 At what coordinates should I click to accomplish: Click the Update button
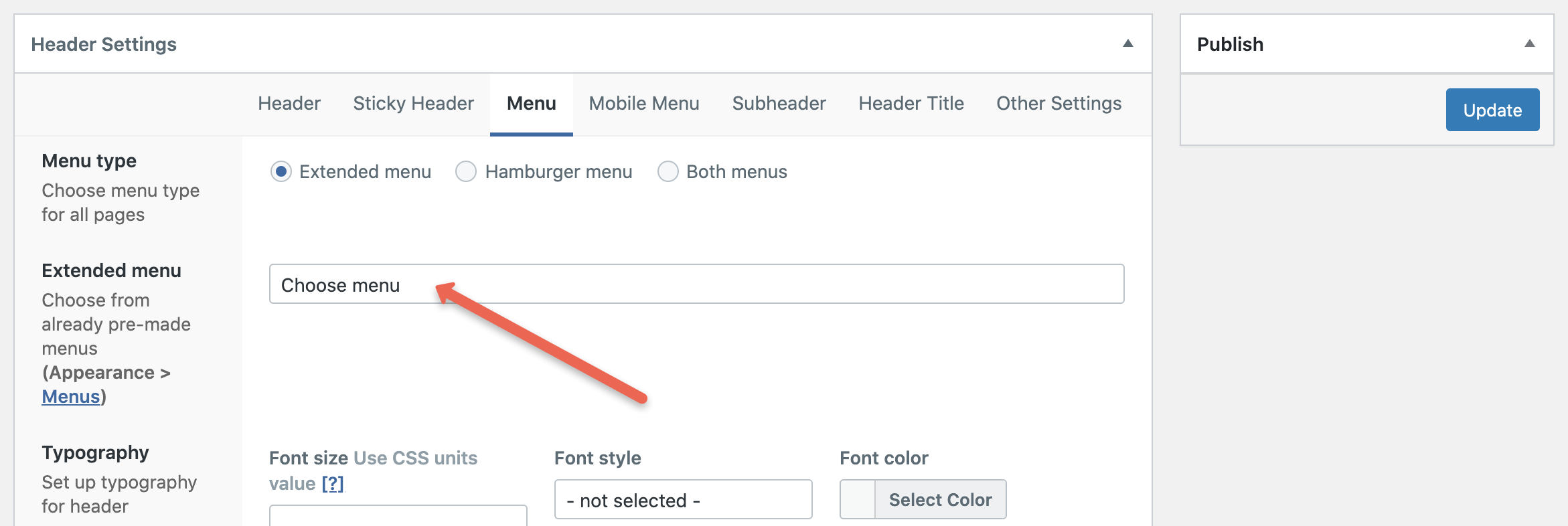(x=1492, y=110)
